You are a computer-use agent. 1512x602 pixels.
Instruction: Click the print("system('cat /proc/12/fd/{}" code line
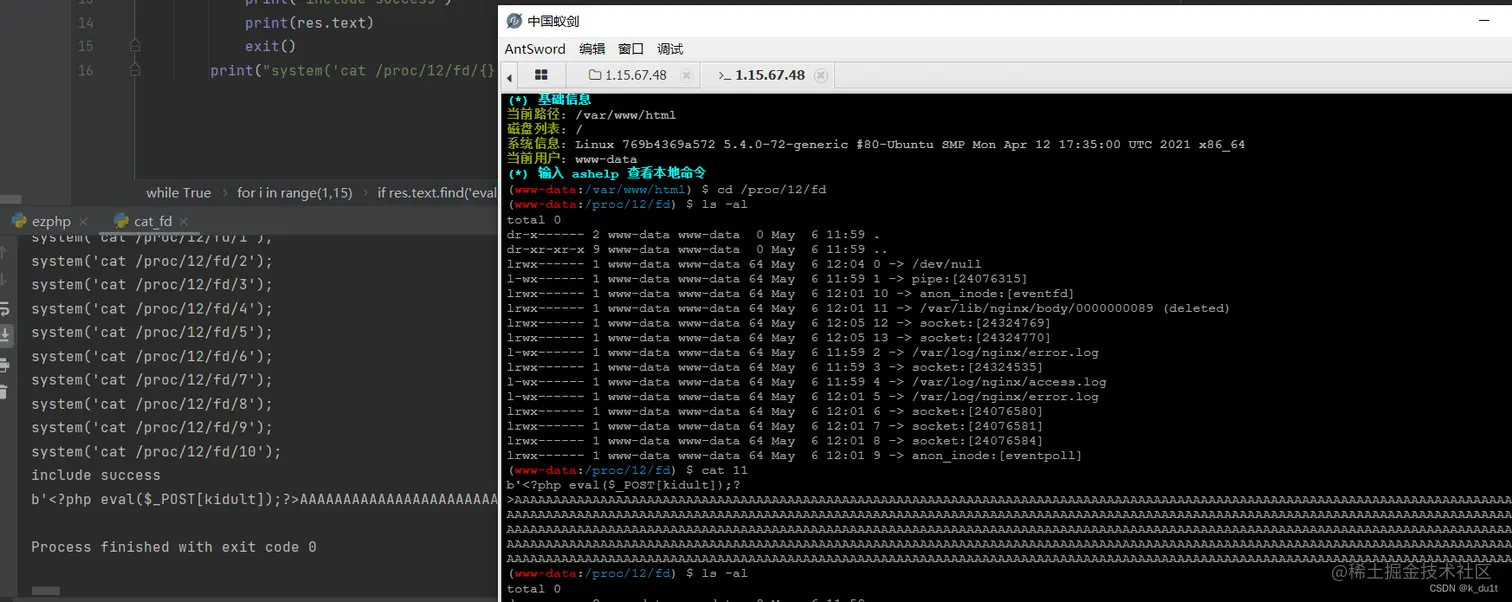[x=353, y=71]
